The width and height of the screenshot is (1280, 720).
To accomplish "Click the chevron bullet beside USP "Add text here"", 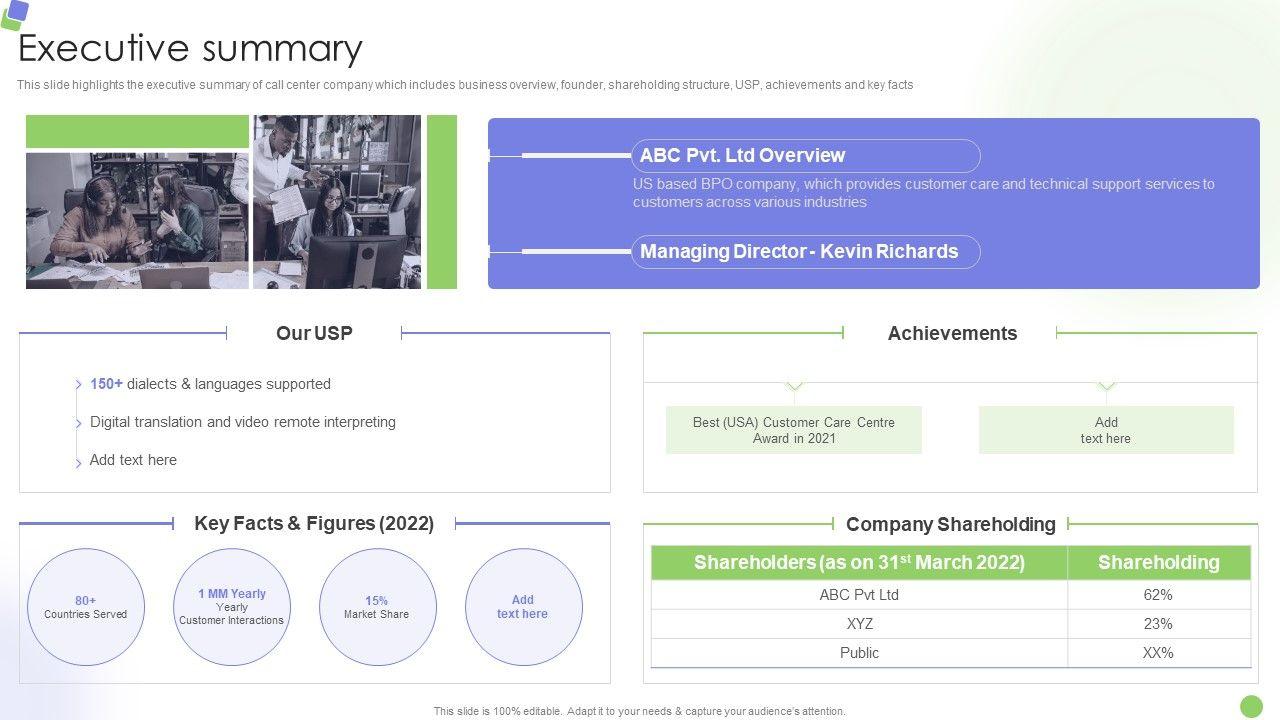I will coord(78,462).
